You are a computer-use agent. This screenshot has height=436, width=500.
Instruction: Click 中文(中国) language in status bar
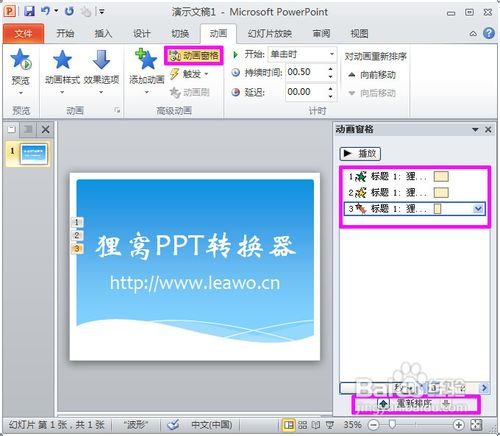pyautogui.click(x=211, y=425)
